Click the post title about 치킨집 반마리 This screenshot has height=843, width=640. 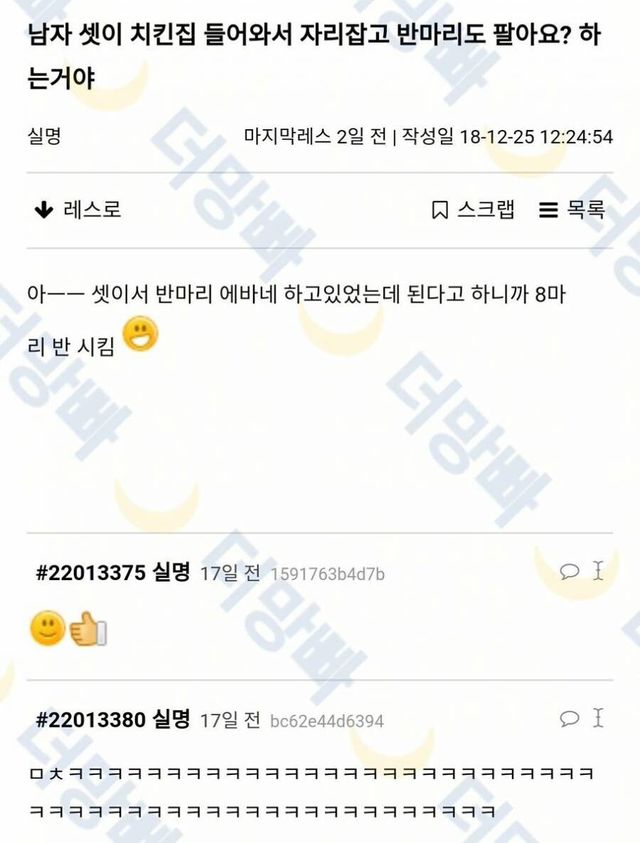(x=314, y=57)
